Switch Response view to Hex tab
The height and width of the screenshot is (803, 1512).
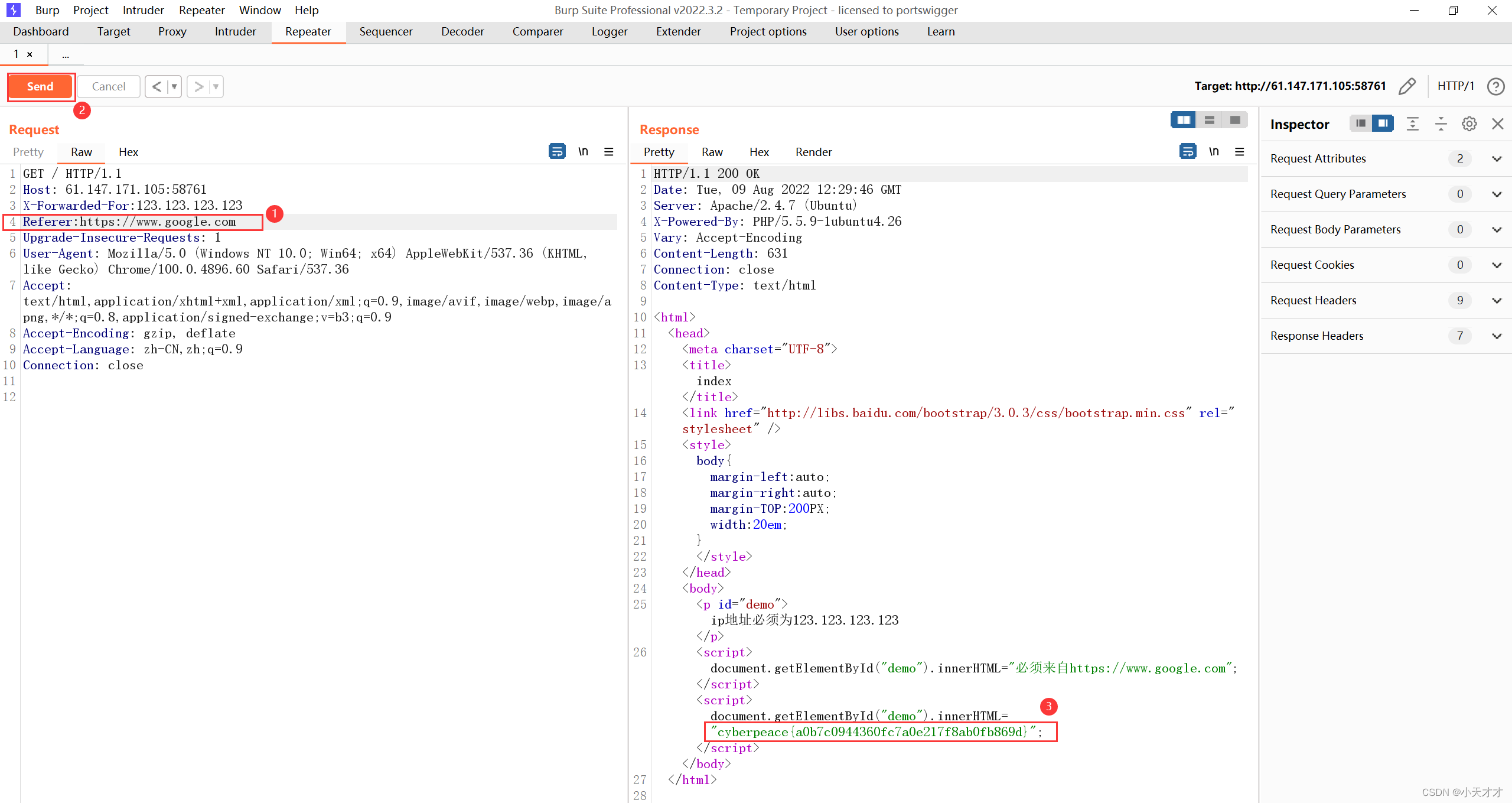pyautogui.click(x=759, y=152)
